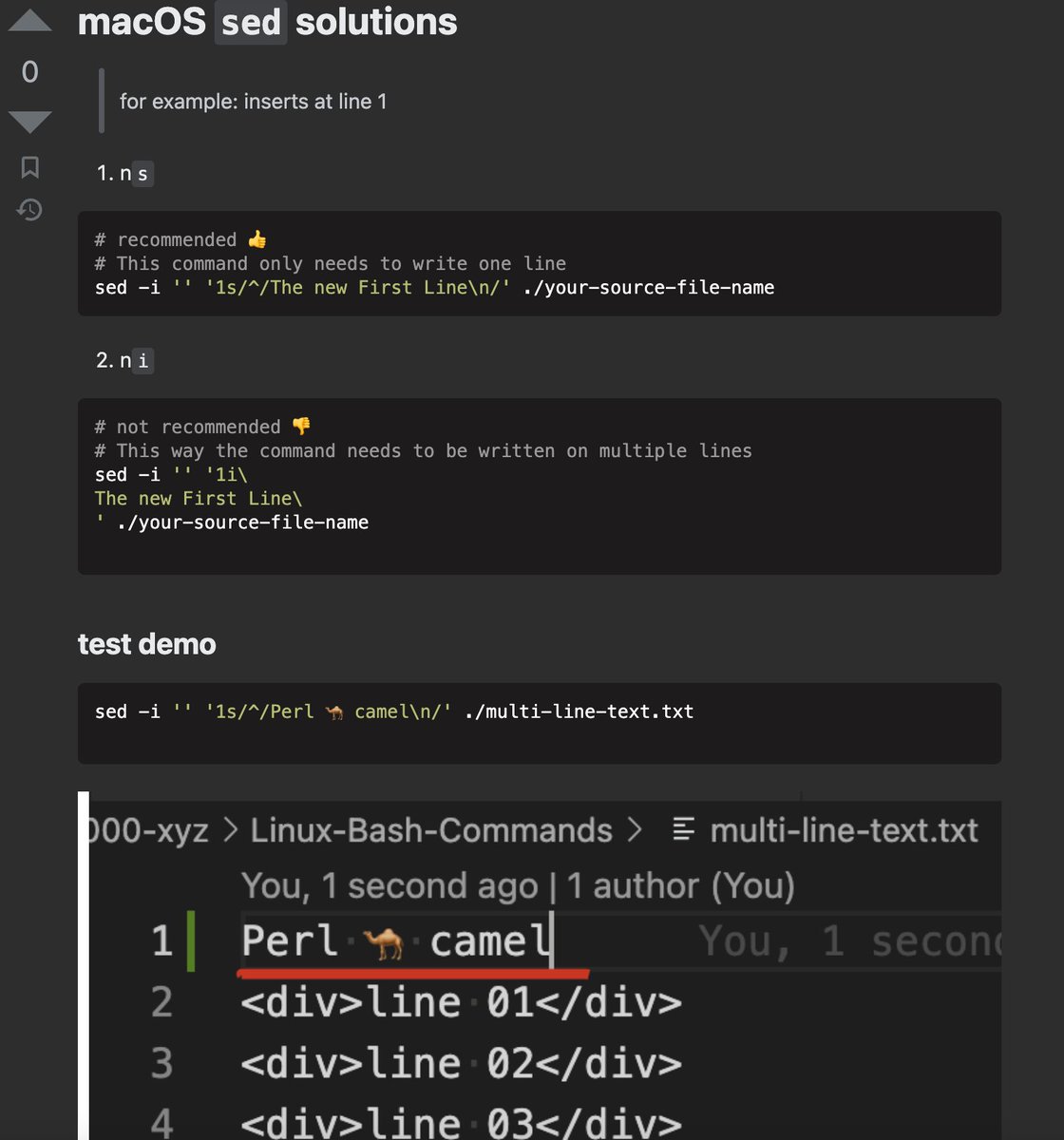Click line number 2 in the editor
Viewport: 1064px width, 1140px height.
tap(161, 1002)
